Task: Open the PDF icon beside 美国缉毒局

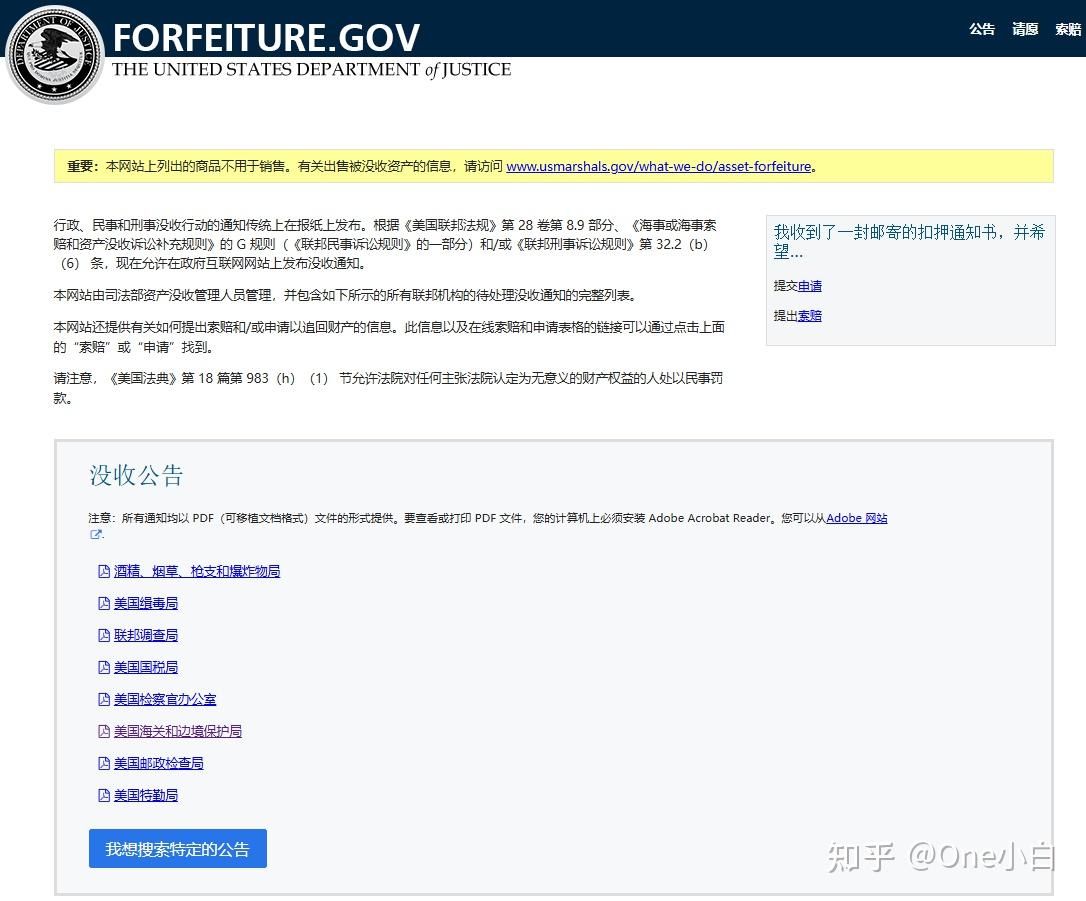Action: click(x=104, y=602)
